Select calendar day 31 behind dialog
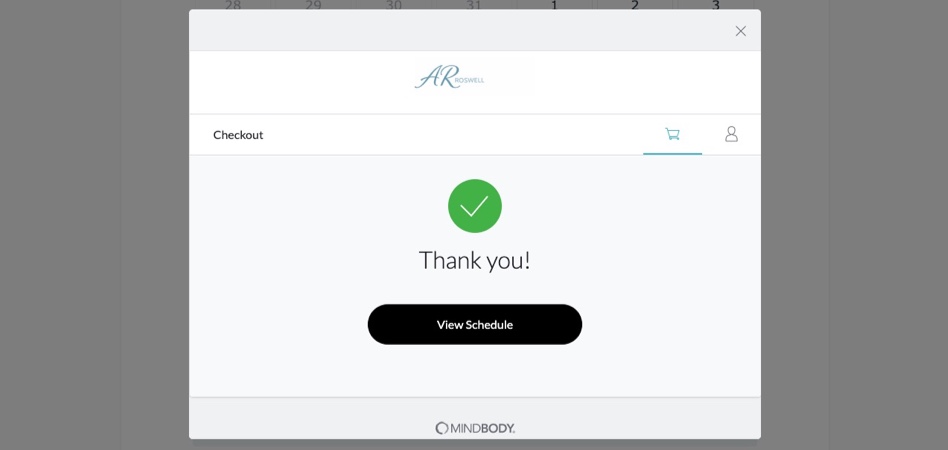Screen dimensions: 948x450 tap(473, 5)
